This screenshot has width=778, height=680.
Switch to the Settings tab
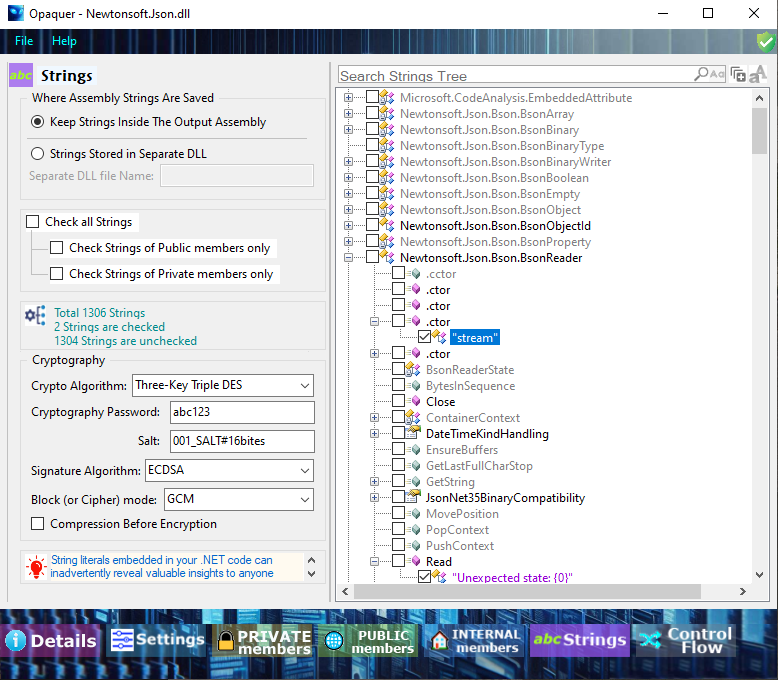(157, 639)
